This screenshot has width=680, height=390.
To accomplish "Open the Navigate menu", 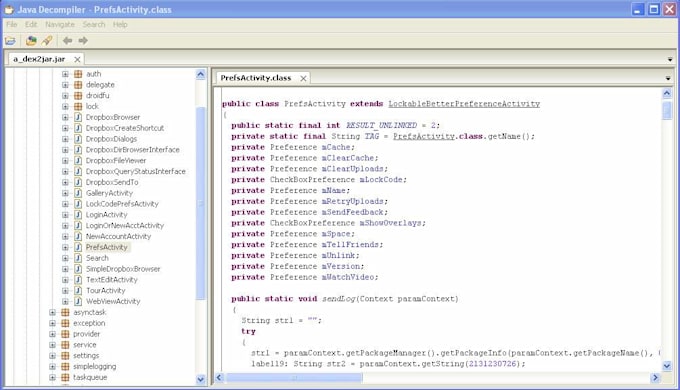I will point(60,24).
